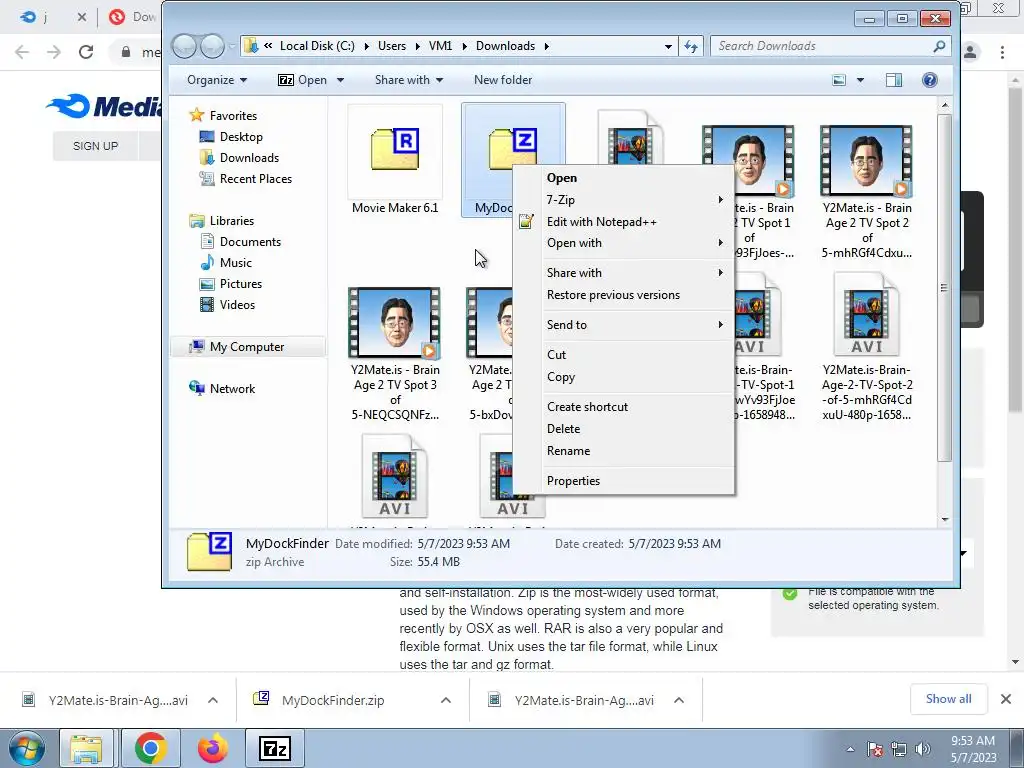Viewport: 1024px width, 768px height.
Task: Click MyDockFinder.zip in the downloads bar
Action: click(333, 700)
